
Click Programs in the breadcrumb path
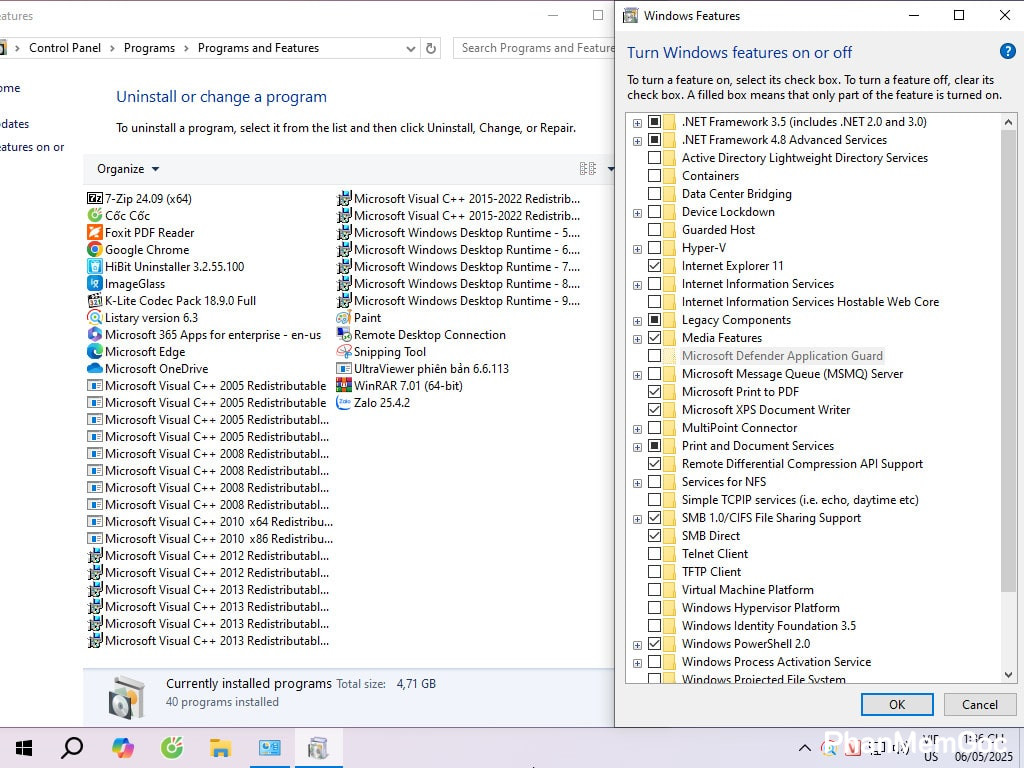(x=149, y=48)
